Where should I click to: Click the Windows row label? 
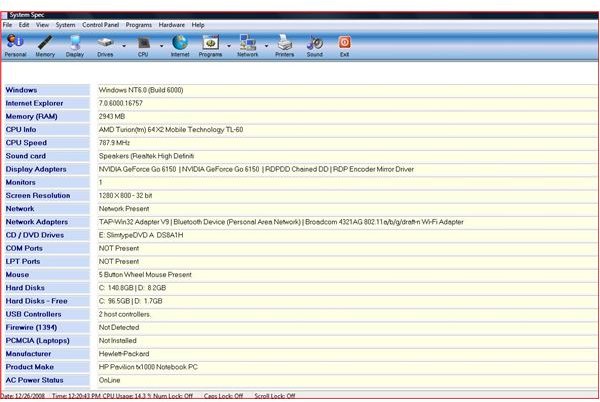coord(21,90)
